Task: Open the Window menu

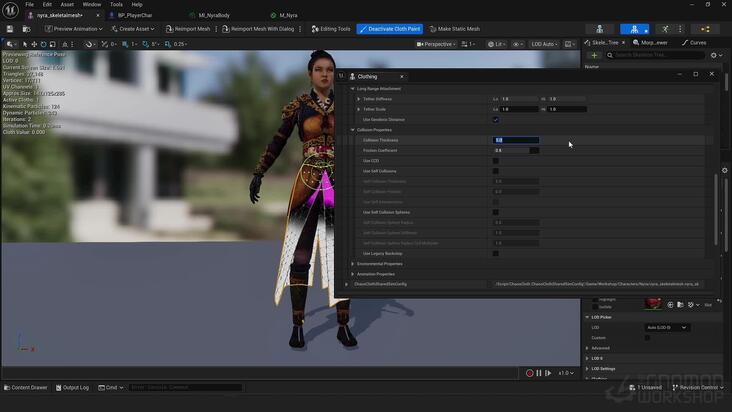Action: coord(91,4)
